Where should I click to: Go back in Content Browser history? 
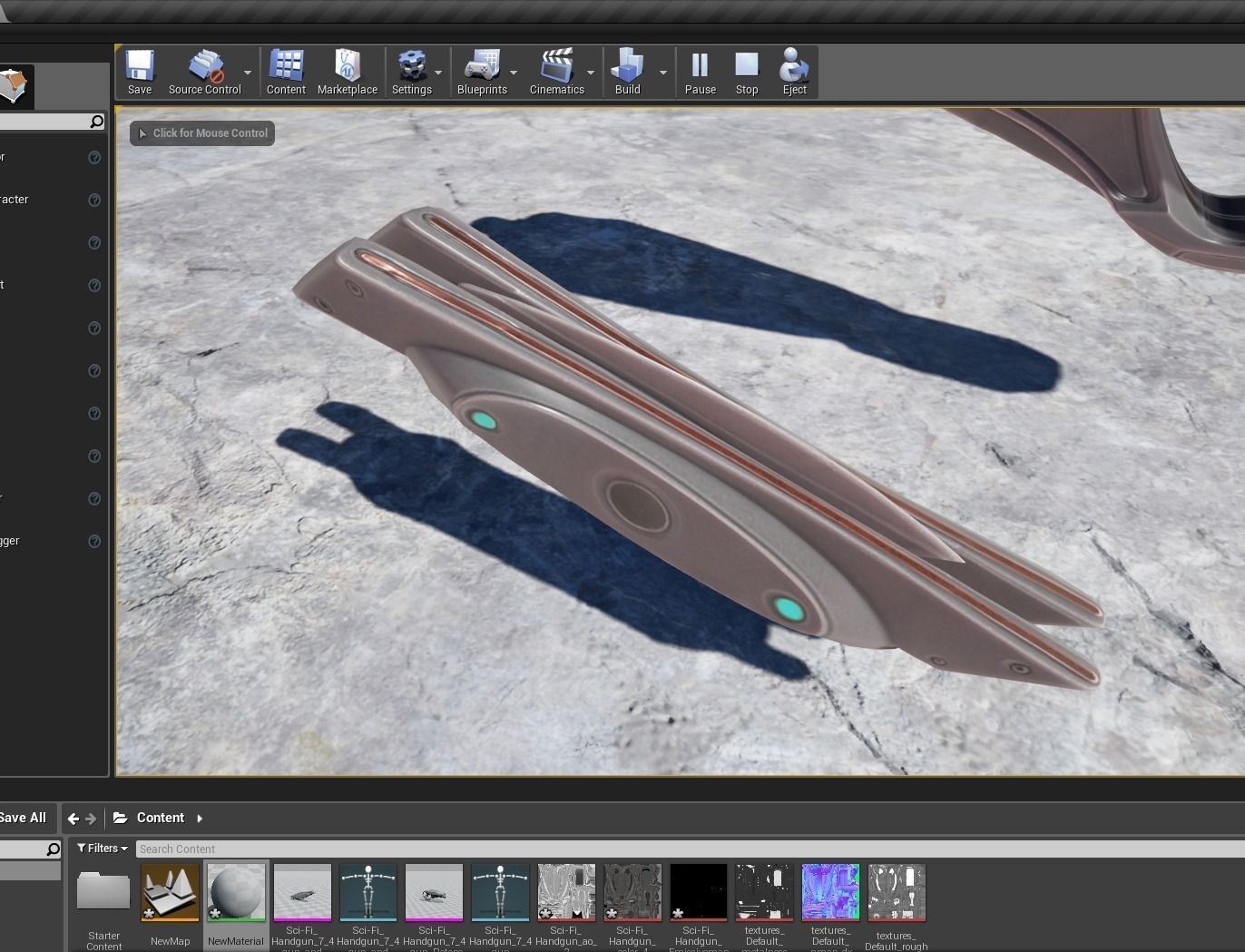coord(74,818)
